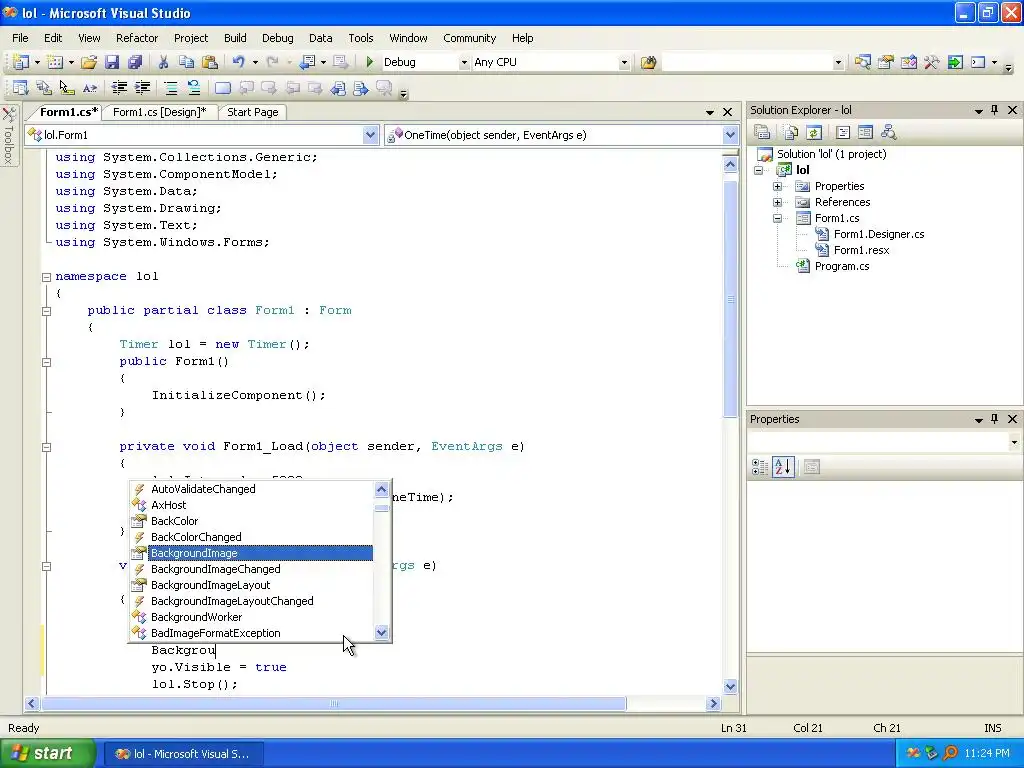
Task: Click the New Project toolbar icon
Action: pos(21,62)
